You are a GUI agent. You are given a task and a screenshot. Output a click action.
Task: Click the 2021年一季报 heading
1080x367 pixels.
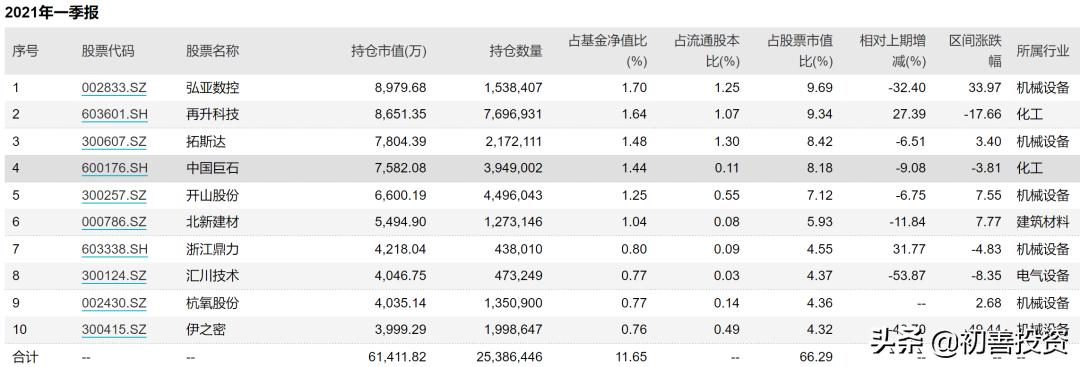click(53, 12)
